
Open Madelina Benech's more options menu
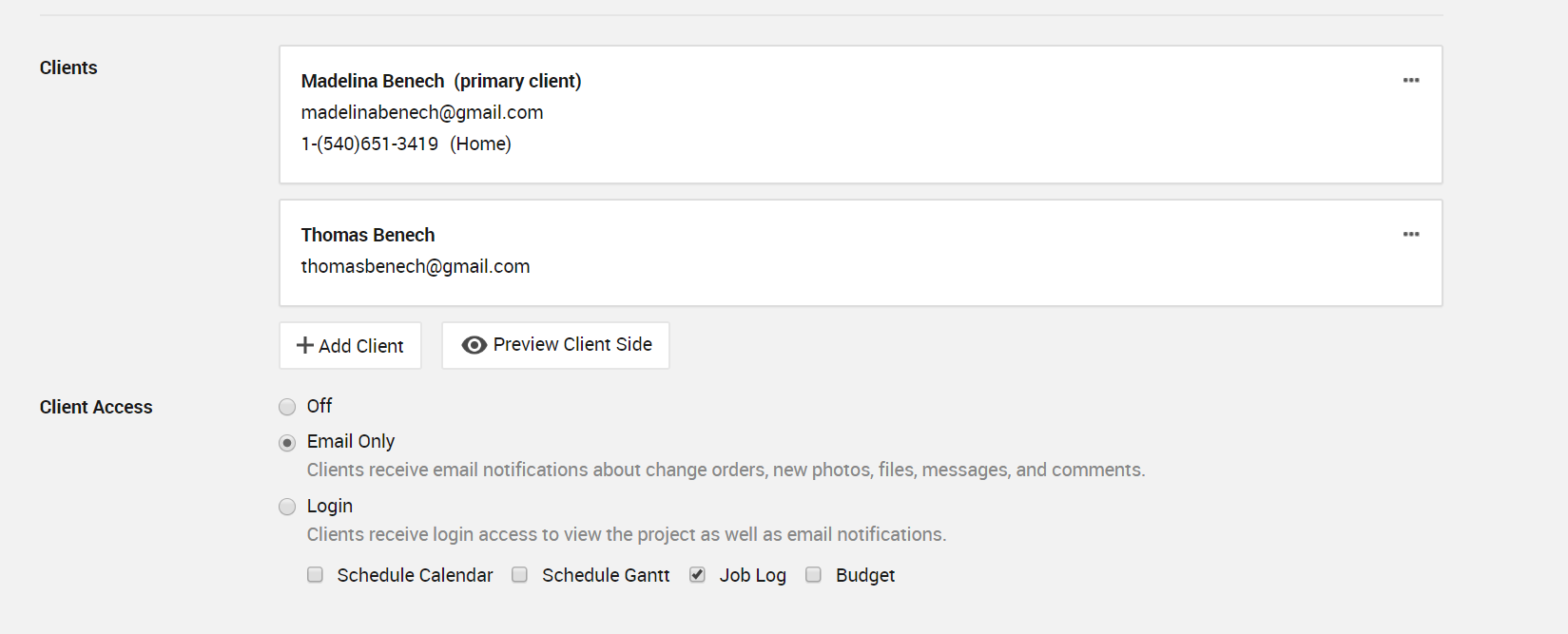[x=1411, y=81]
